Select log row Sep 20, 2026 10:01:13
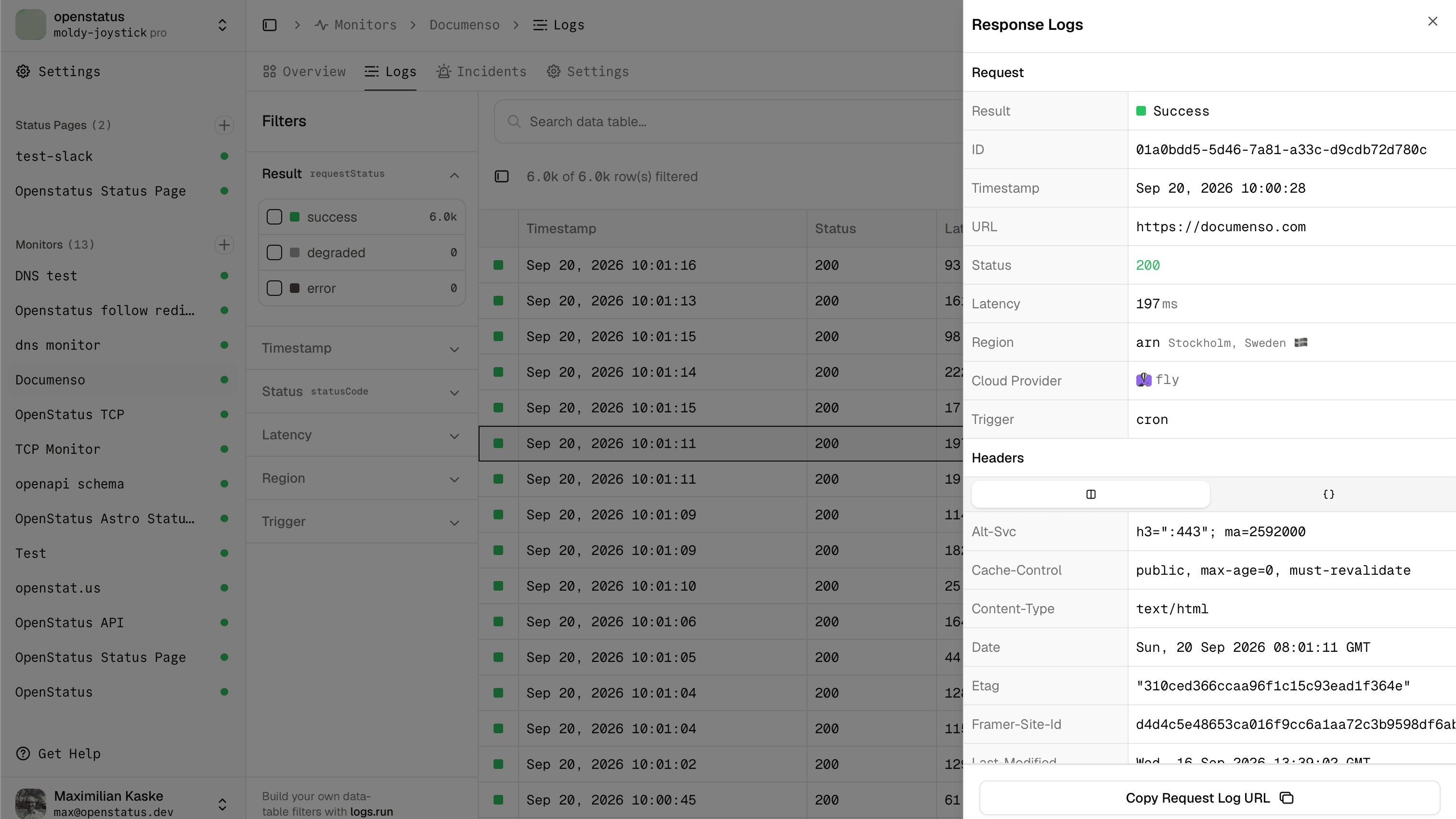 [x=721, y=300]
